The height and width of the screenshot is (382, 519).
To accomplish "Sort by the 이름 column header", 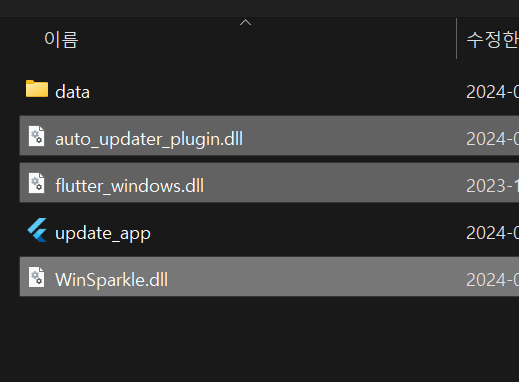I will 61,40.
